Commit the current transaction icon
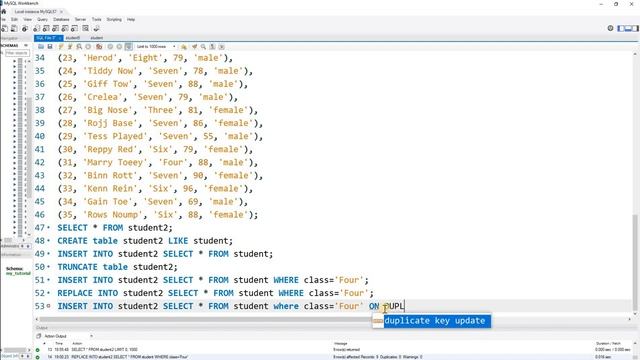 click(x=110, y=47)
